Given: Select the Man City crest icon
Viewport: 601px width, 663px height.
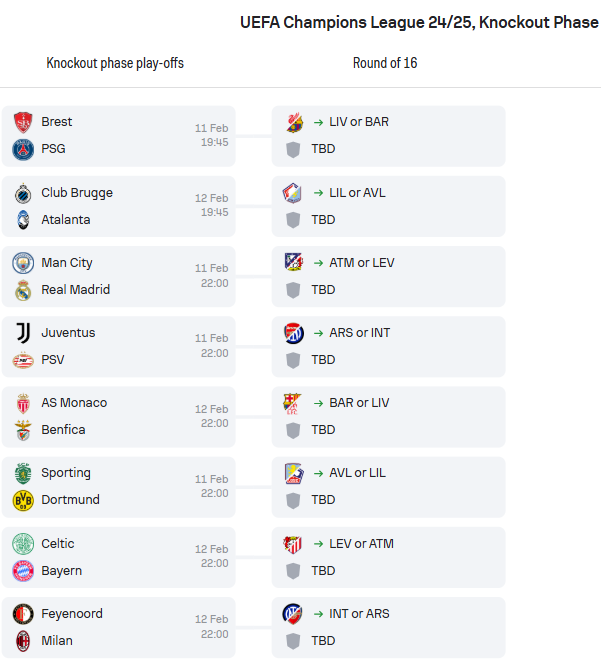Looking at the screenshot, I should tap(23, 263).
